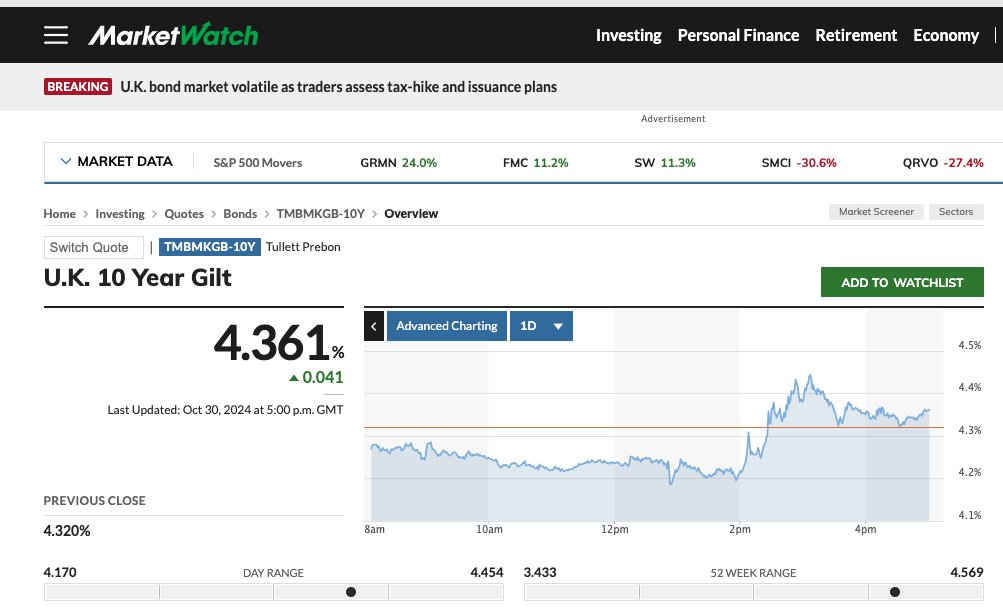Click the 52 week high 4.569
1003x616 pixels.
coord(967,573)
